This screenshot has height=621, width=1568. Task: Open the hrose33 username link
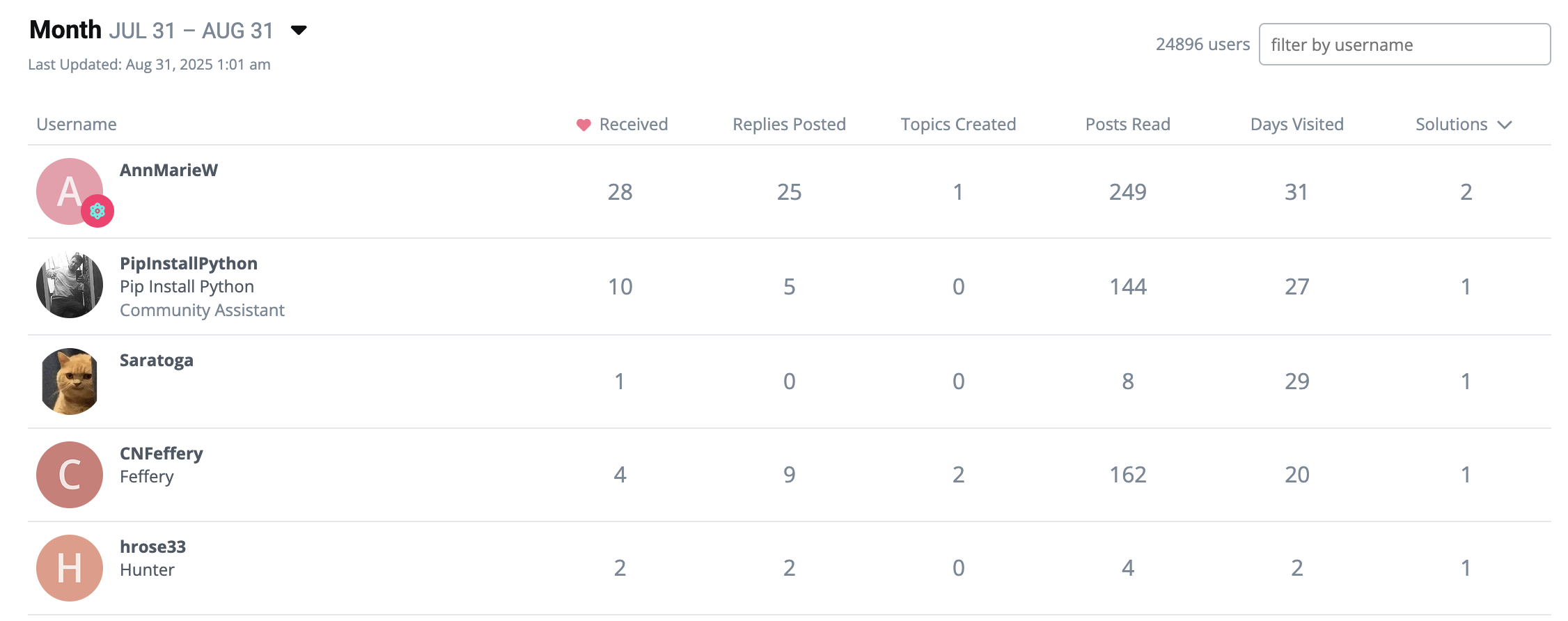coord(152,547)
